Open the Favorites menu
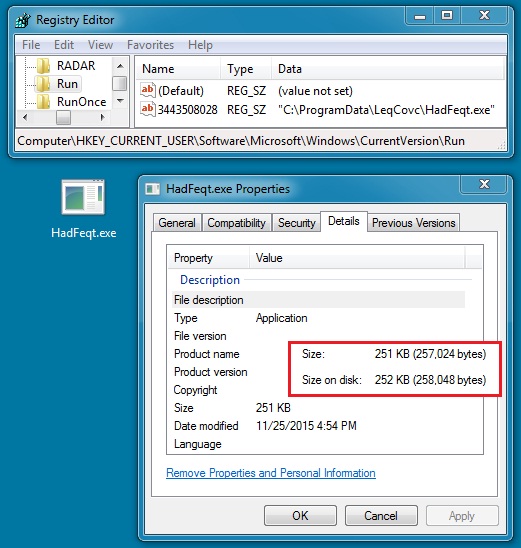This screenshot has height=548, width=521. coord(150,45)
